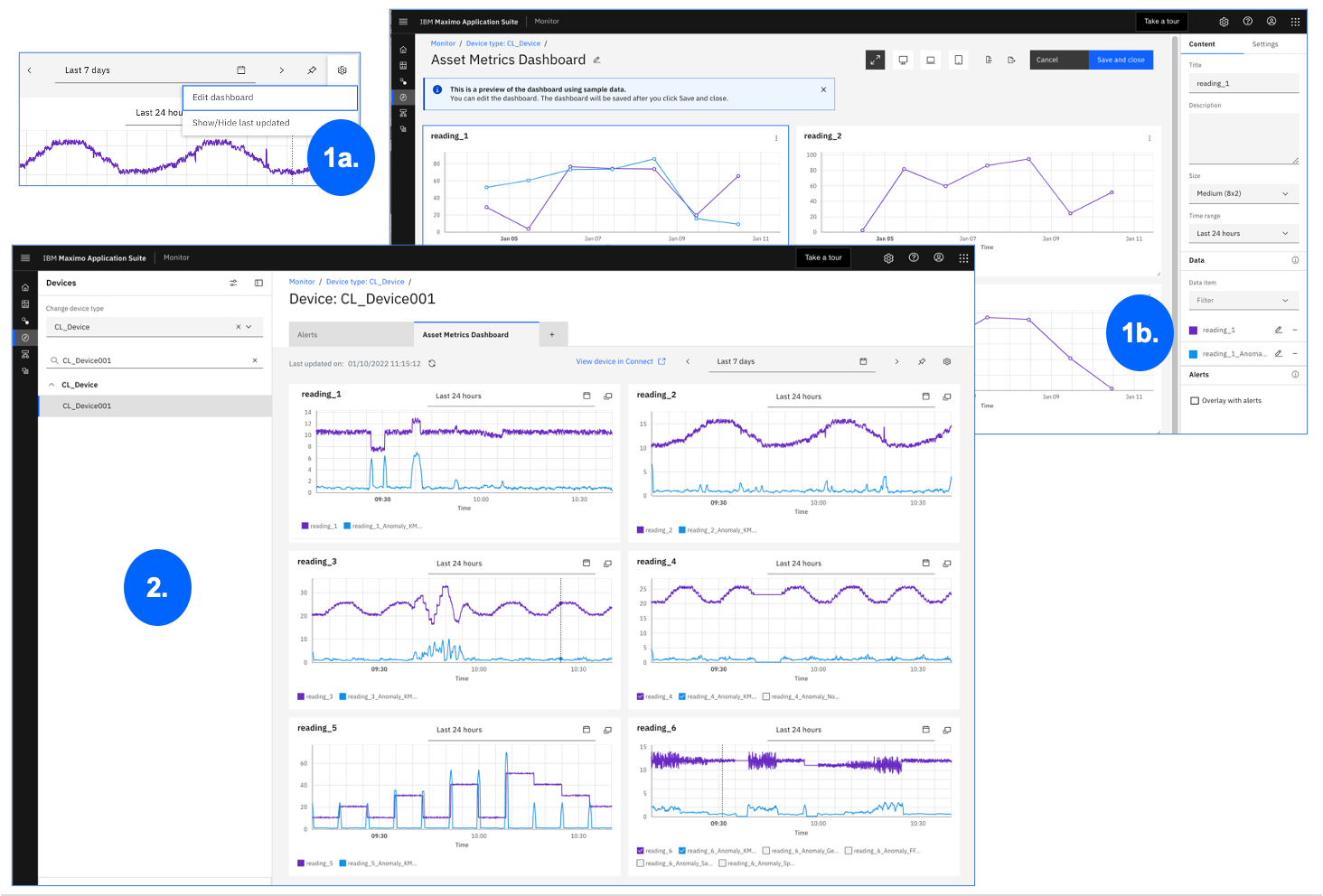The width and height of the screenshot is (1323, 896).
Task: Click reading_1 purple color swatch in Data
Action: 1194,331
